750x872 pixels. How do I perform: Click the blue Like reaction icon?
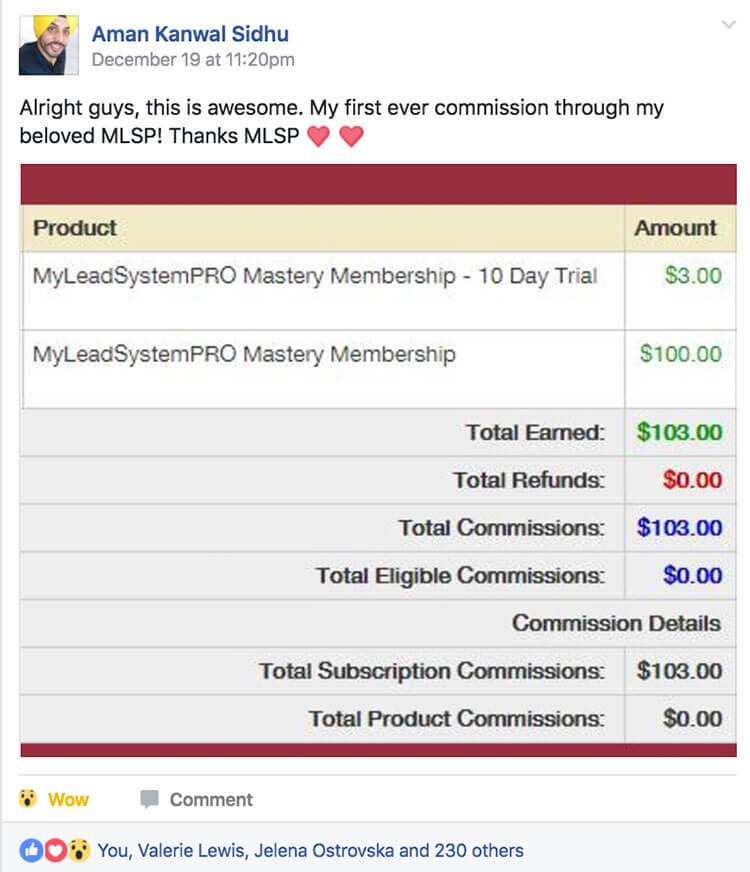coord(31,850)
